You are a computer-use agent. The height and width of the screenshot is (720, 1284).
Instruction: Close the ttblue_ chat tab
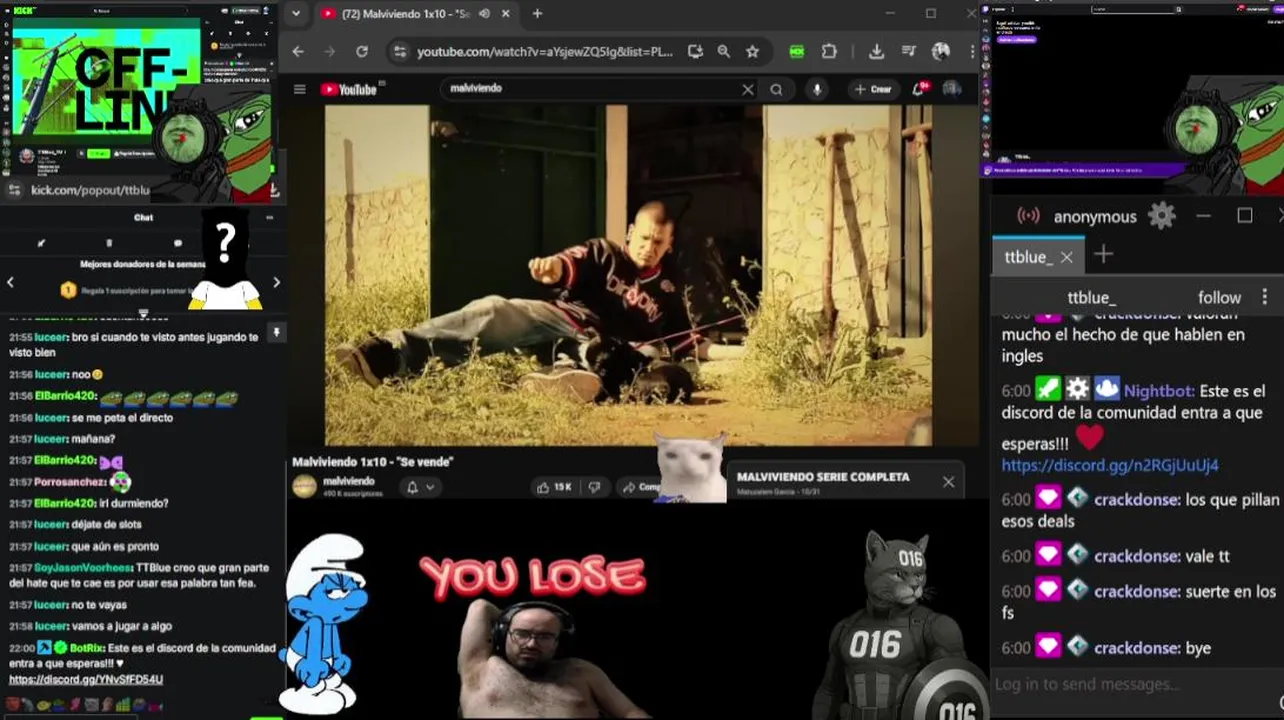click(1066, 257)
